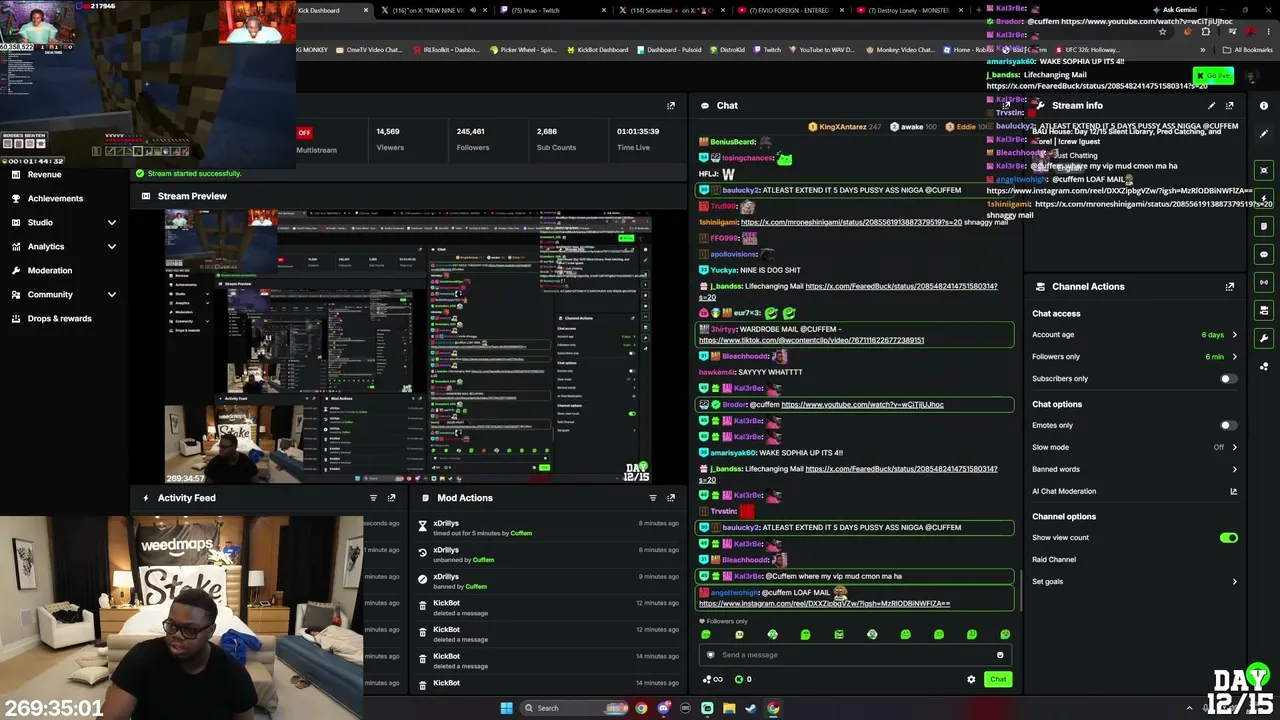Image resolution: width=1280 pixels, height=720 pixels.
Task: Switch to the lmao - Twitch tab
Action: tap(552, 10)
